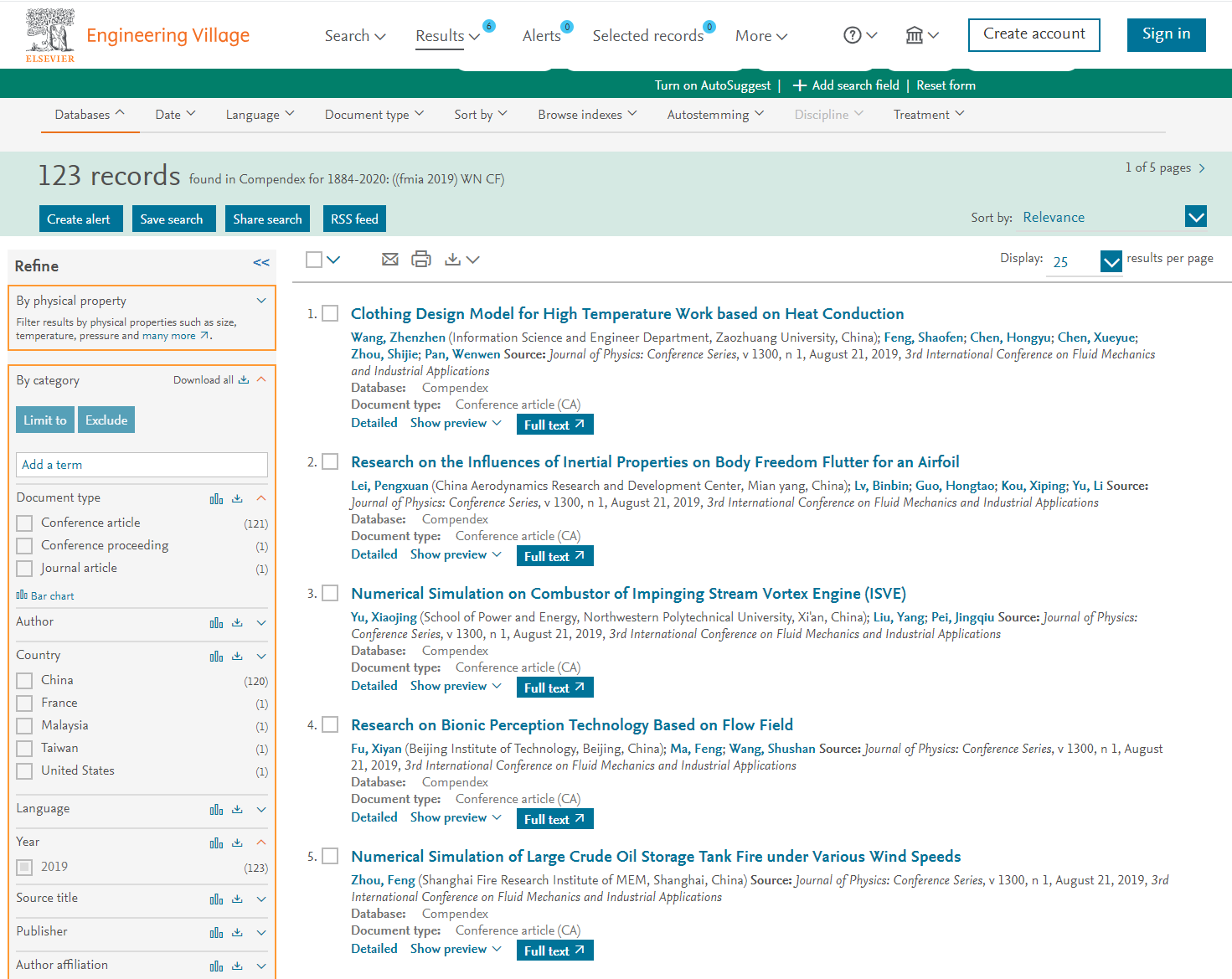
Task: Check the Journal article filter
Action: (25, 569)
